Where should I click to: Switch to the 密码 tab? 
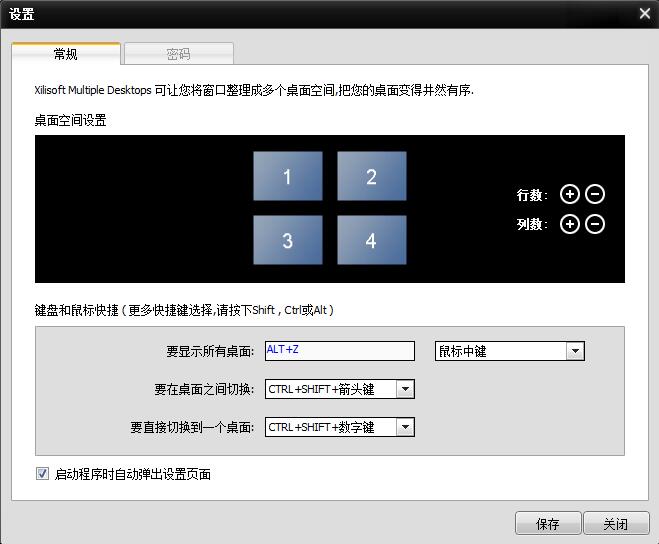click(179, 54)
